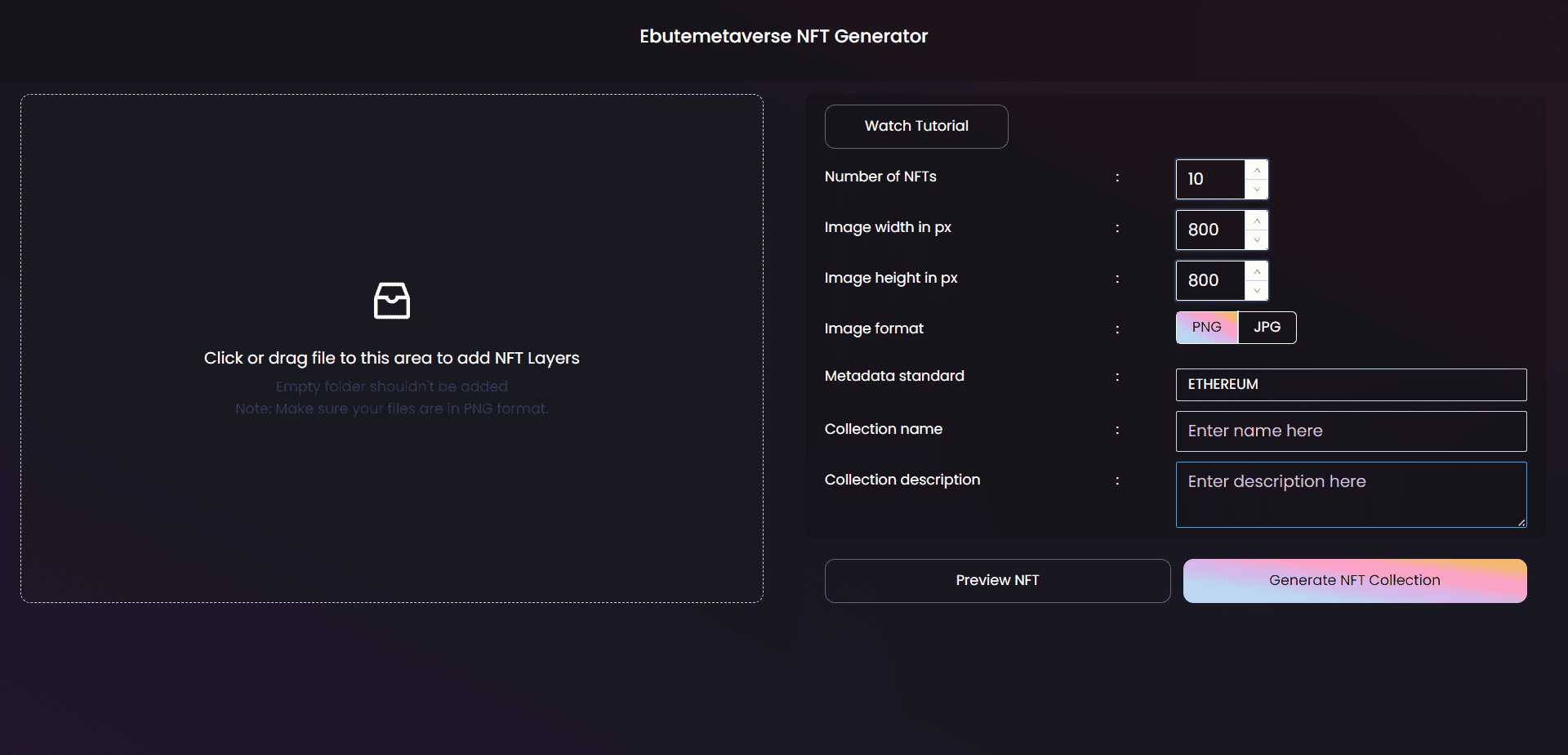The width and height of the screenshot is (1568, 755).
Task: Decrease Image width using down arrow
Action: tap(1257, 240)
